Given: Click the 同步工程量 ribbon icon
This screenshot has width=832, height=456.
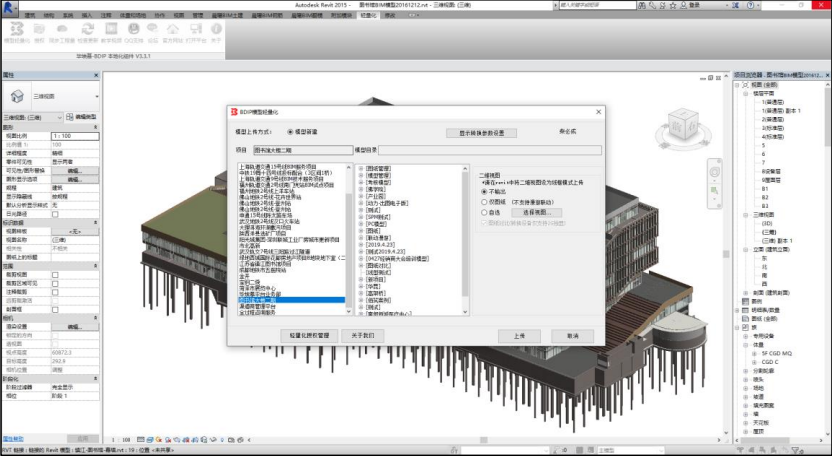Looking at the screenshot, I should coord(62,29).
